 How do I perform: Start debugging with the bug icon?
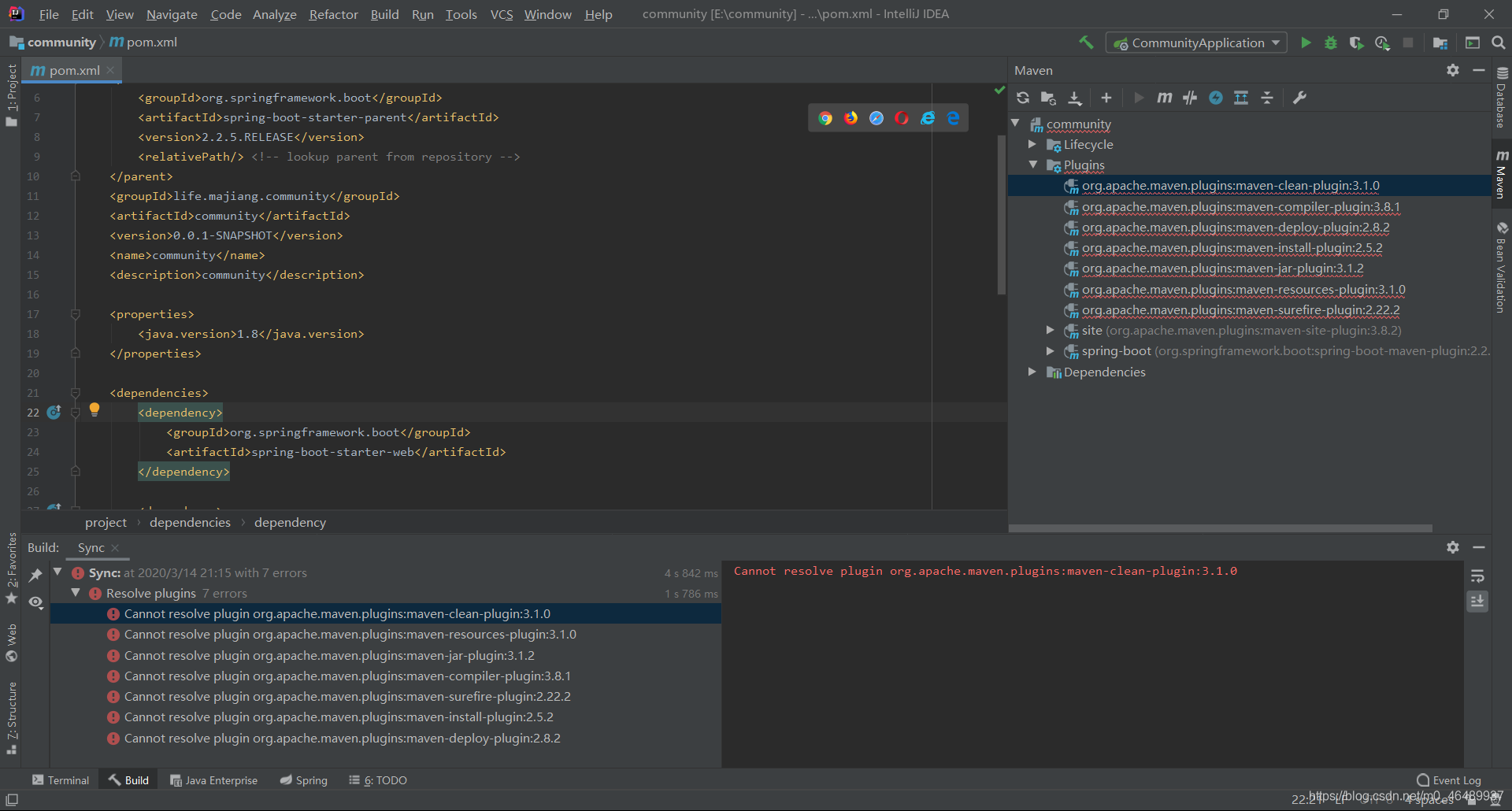[1331, 43]
